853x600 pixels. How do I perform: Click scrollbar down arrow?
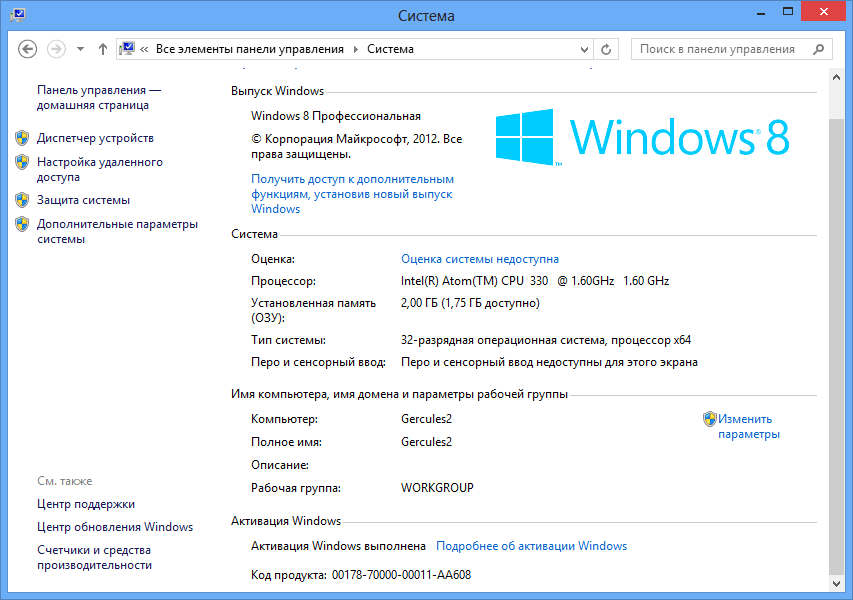pyautogui.click(x=837, y=583)
